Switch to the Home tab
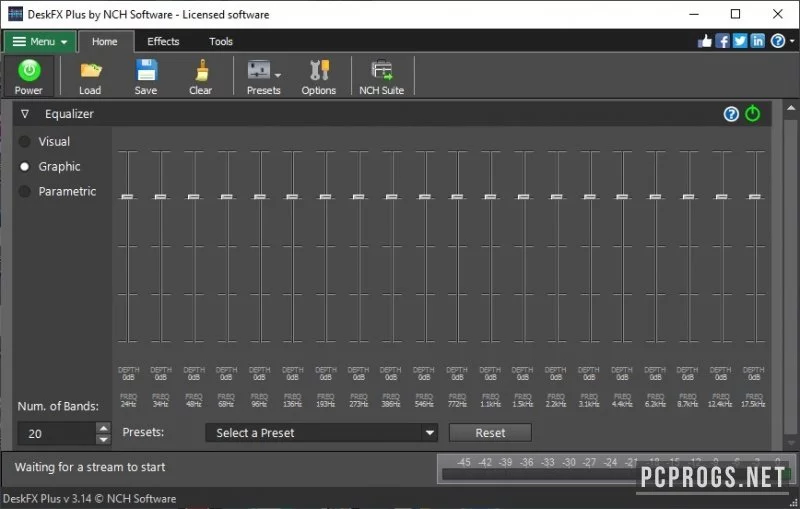This screenshot has width=800, height=509. [105, 41]
